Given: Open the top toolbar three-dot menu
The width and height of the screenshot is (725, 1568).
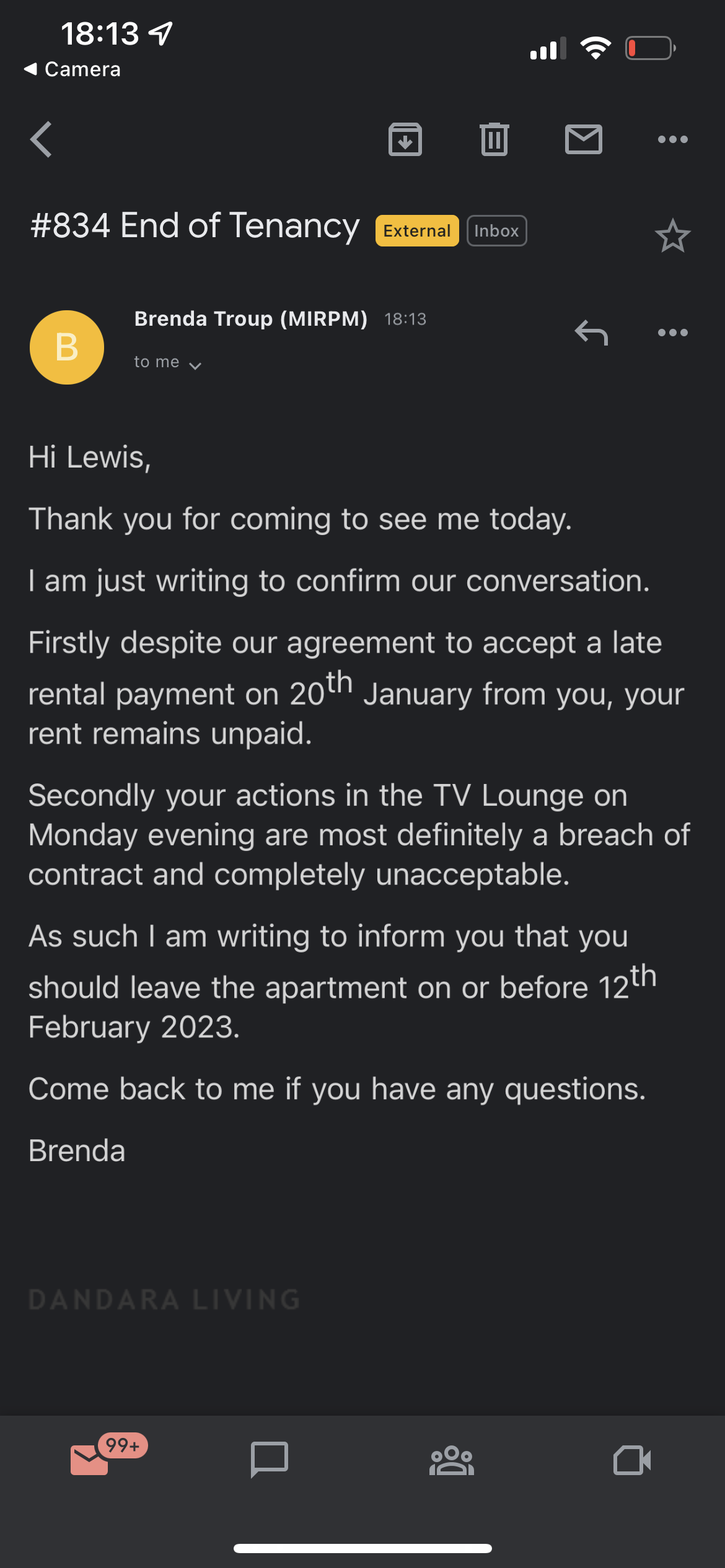Looking at the screenshot, I should (x=673, y=139).
